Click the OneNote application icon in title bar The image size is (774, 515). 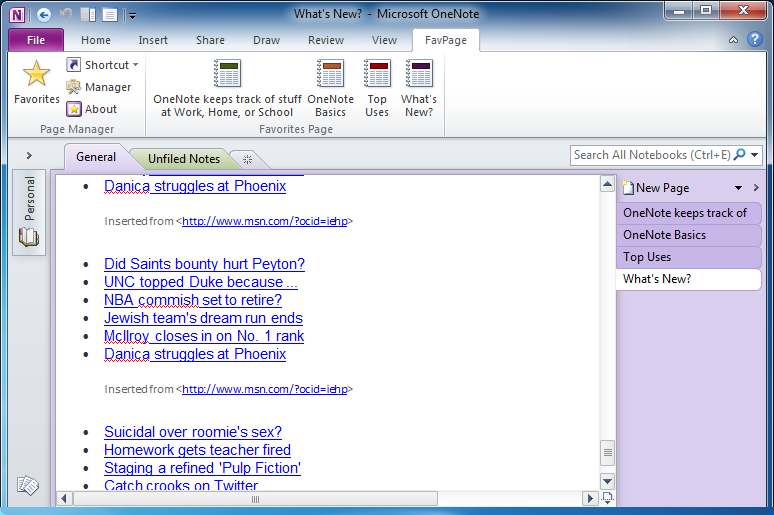[17, 15]
